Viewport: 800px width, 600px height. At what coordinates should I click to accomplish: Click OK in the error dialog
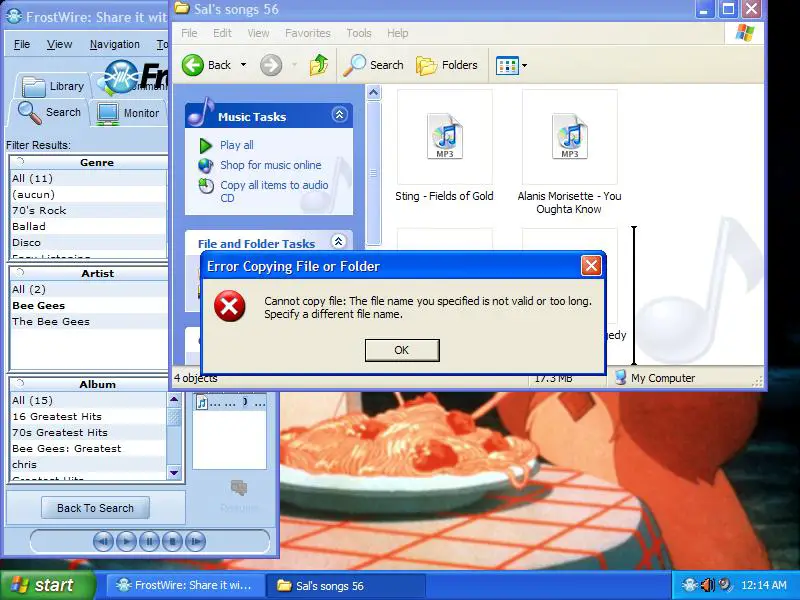[x=401, y=350]
